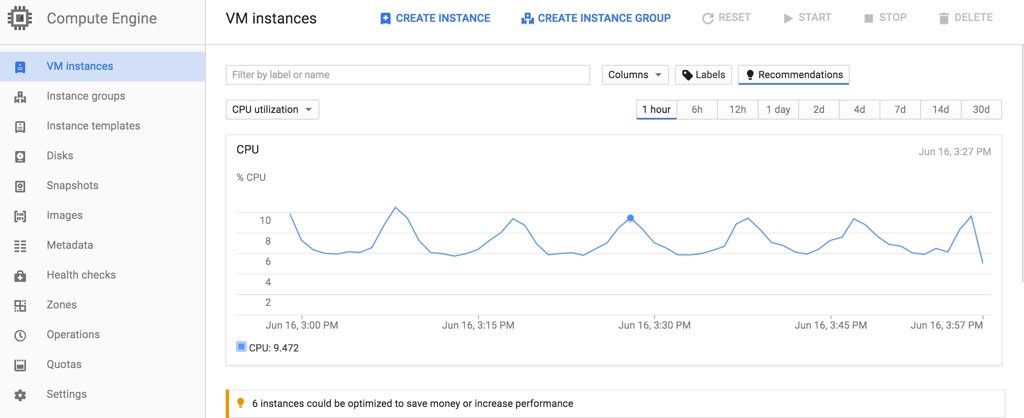Screen dimensions: 1024x418
Task: Click the Zones sidebar icon
Action: 20,305
